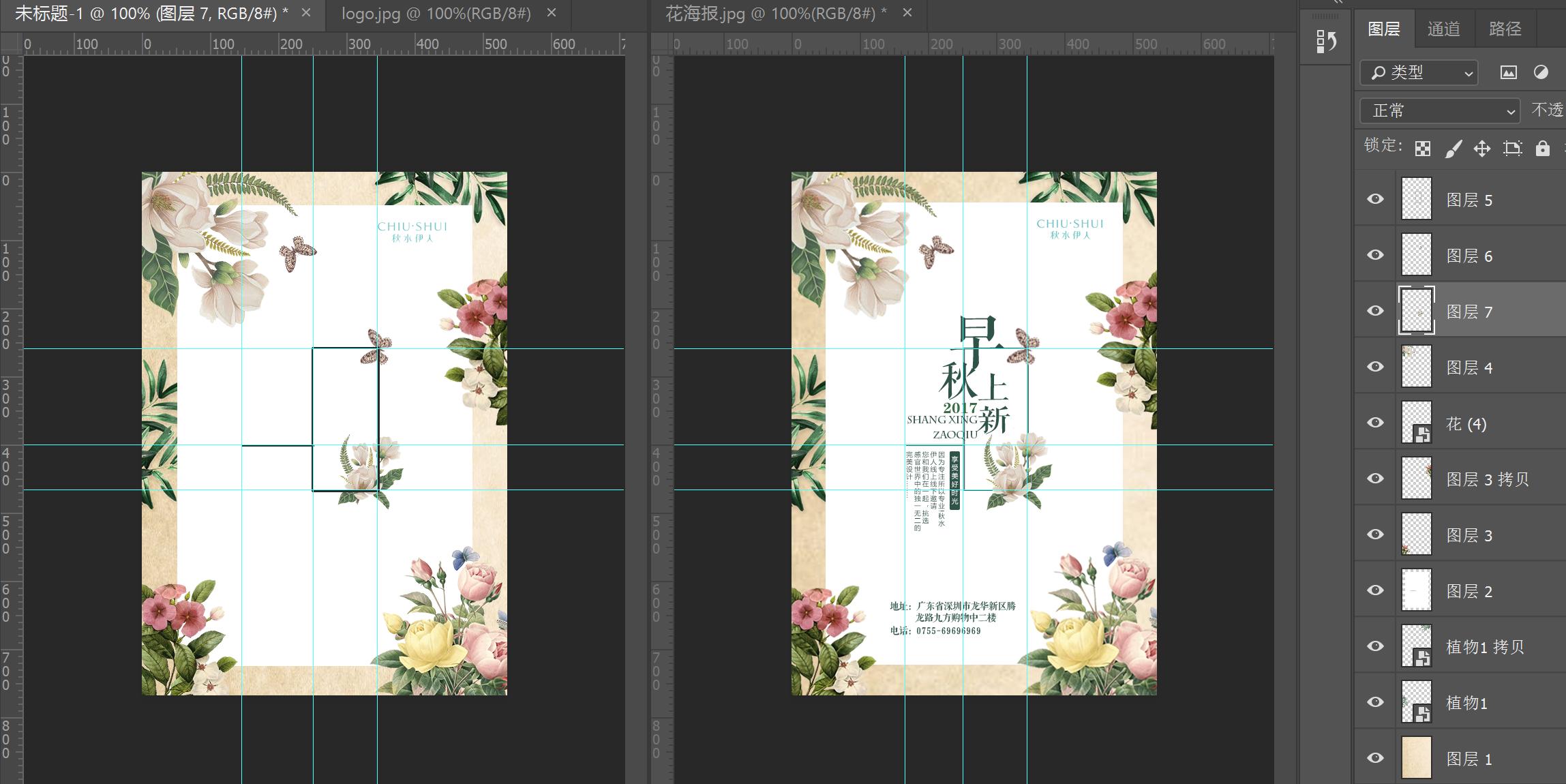The width and height of the screenshot is (1566, 784).
Task: Hide 图层 5 with eye icon
Action: pos(1375,199)
